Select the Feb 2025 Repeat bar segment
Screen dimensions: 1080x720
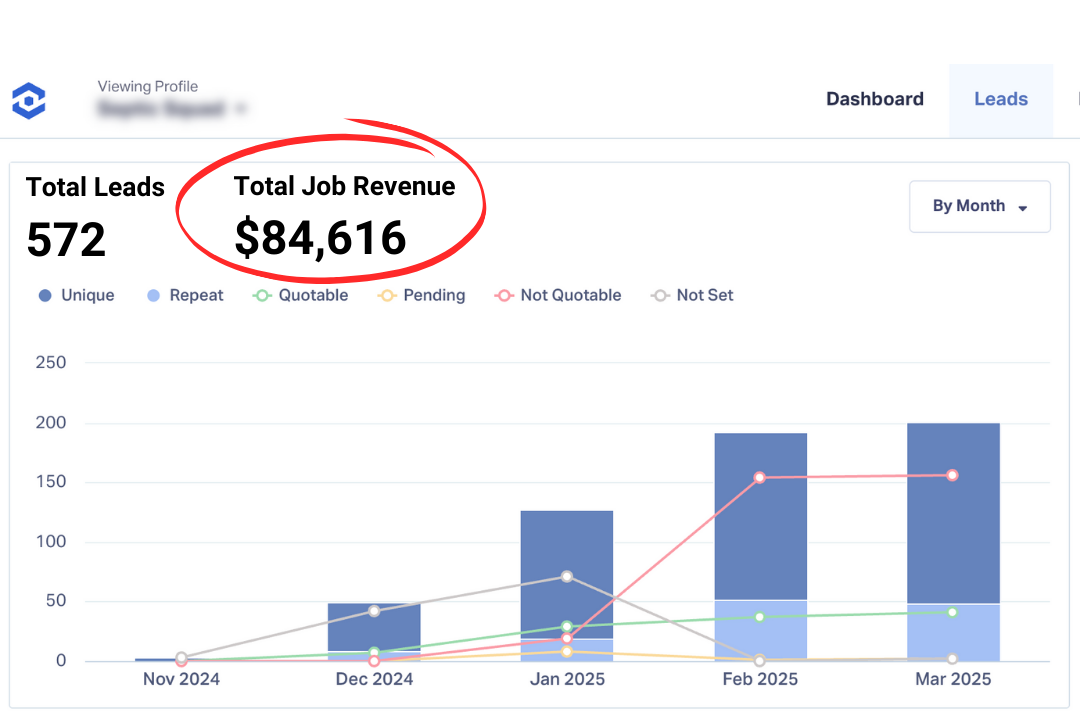760,630
